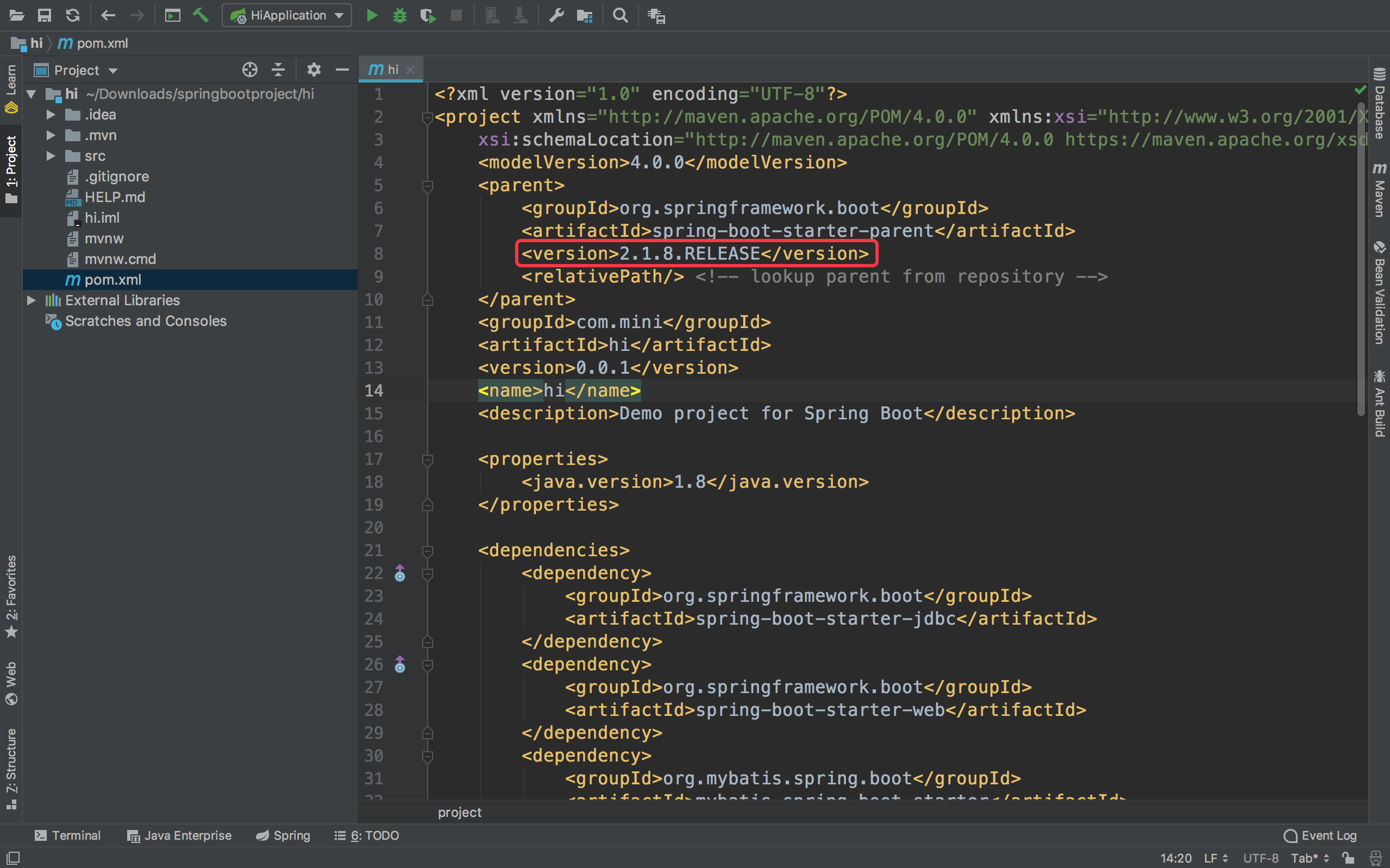Toggle the fold marker at parent tag line 5
Image resolution: width=1390 pixels, height=868 pixels.
tap(427, 185)
